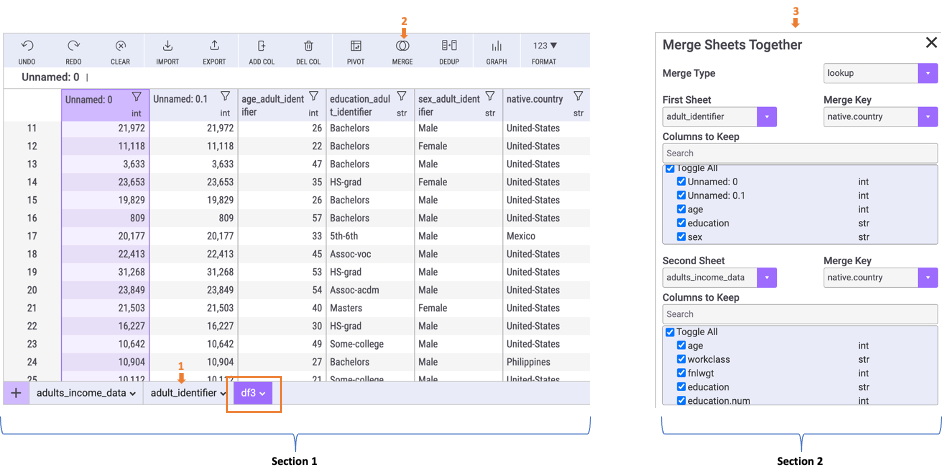Click the Undo toolbar icon
942x476 pixels.
(x=27, y=46)
